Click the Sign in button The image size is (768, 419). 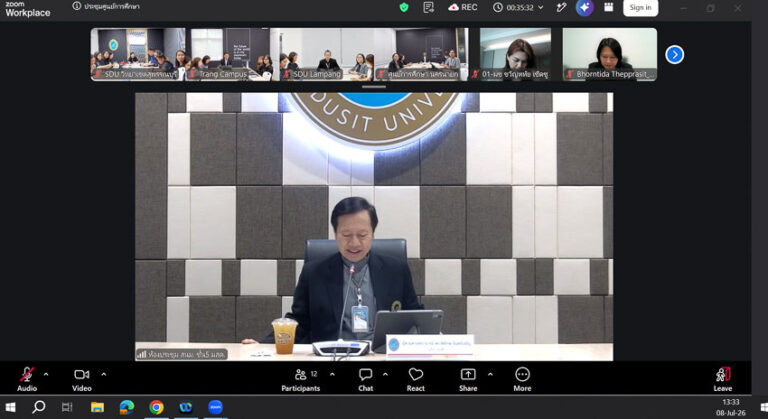click(x=640, y=7)
